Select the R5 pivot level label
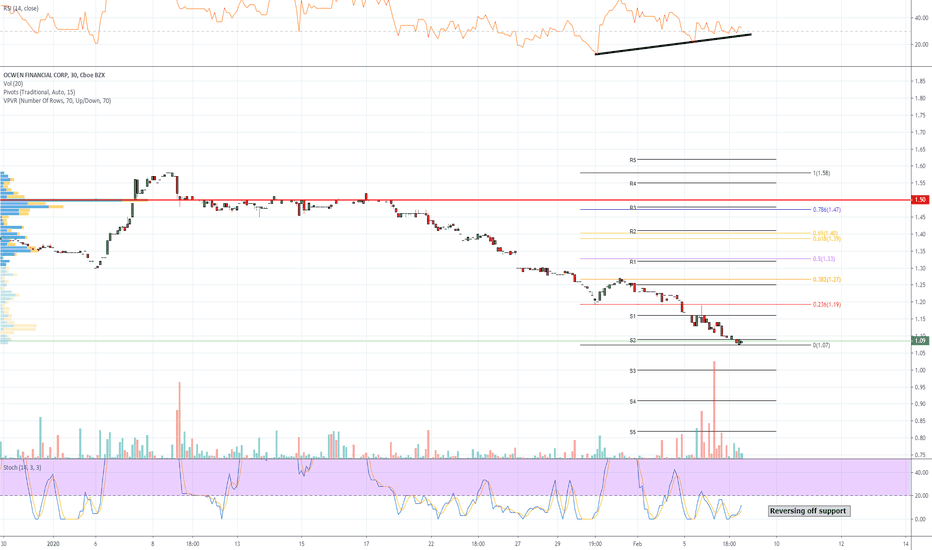Screen dimensions: 932x550 [633, 160]
